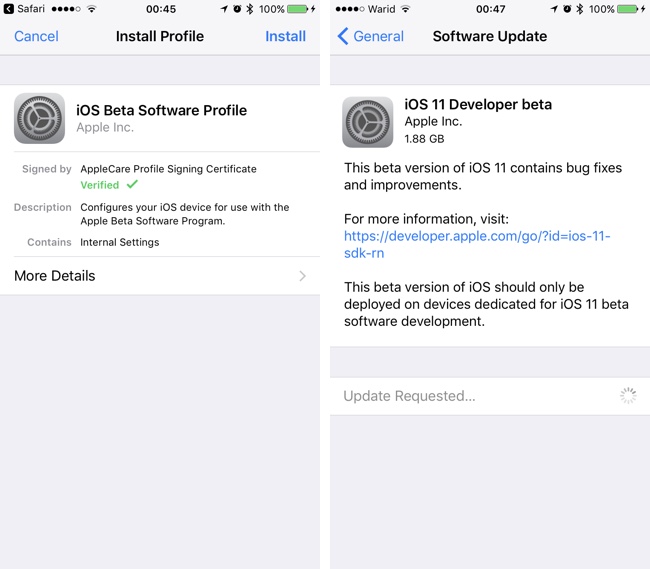650x569 pixels.
Task: Tap the right screen alarm clock icon
Action: tap(567, 9)
